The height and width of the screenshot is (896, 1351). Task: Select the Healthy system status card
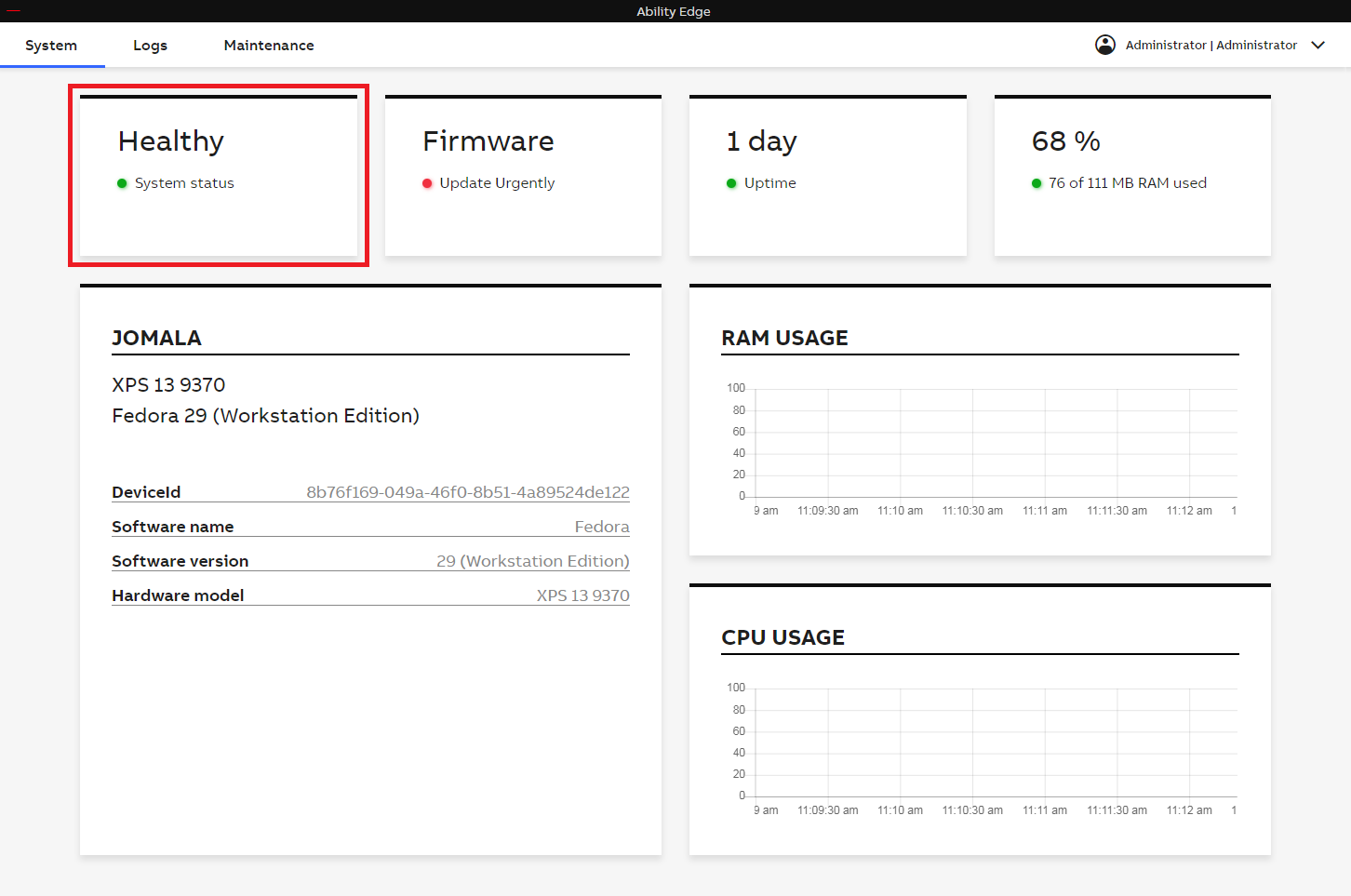219,175
